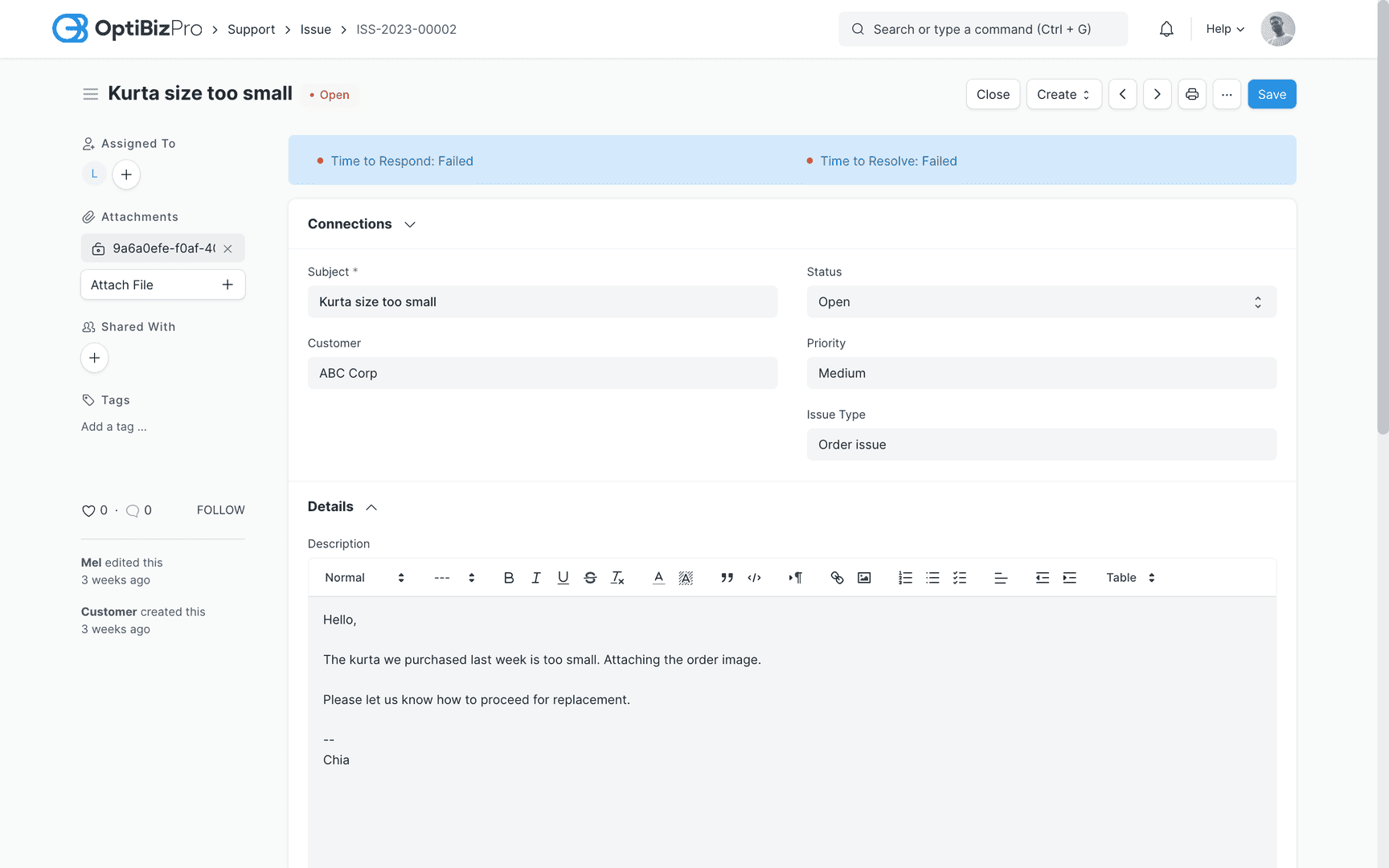Insert an image into the description
Screen dimensions: 1389x868
click(863, 577)
